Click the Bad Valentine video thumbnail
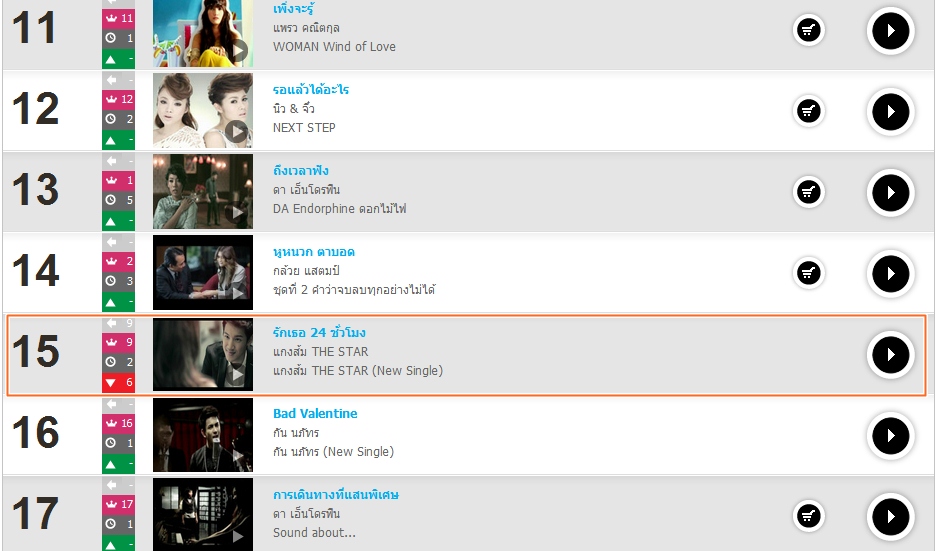Screen dimensions: 936x551 click(x=203, y=435)
